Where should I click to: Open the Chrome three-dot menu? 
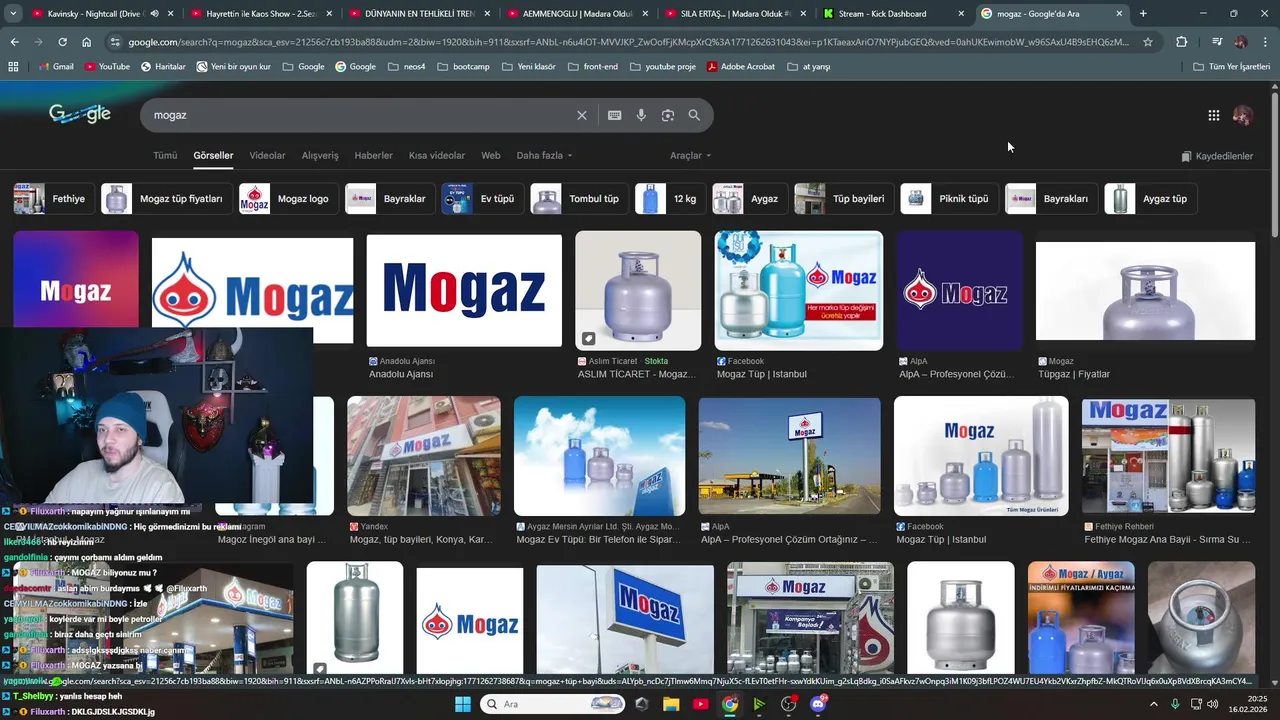(x=1264, y=42)
